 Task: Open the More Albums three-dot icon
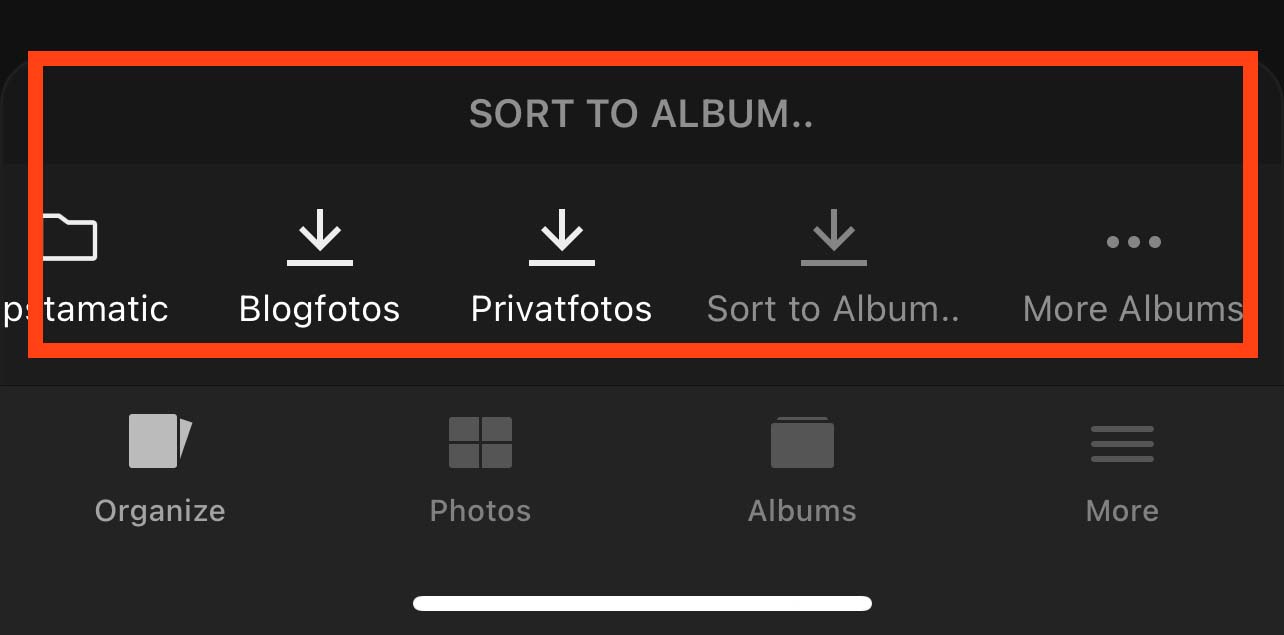(x=1133, y=241)
